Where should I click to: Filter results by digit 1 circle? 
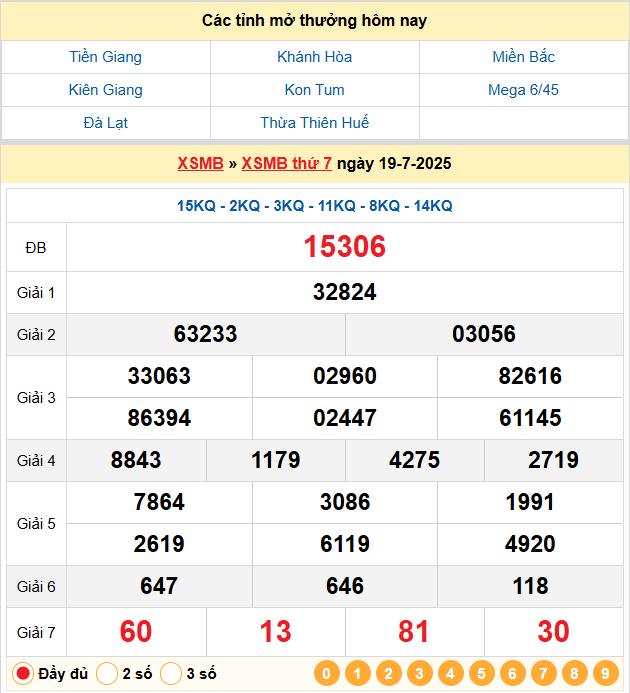358,674
